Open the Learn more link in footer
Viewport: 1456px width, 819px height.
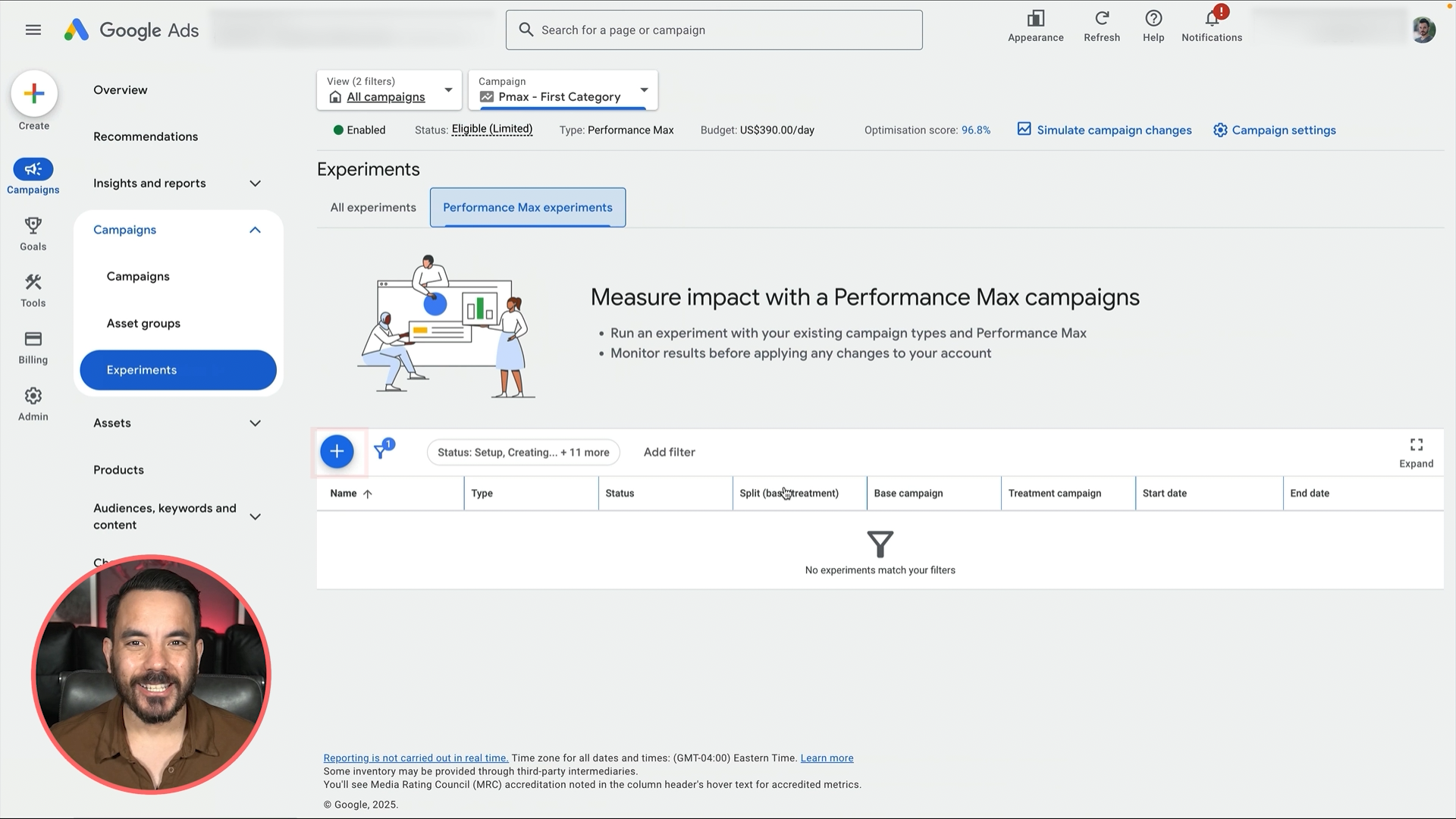pos(827,758)
